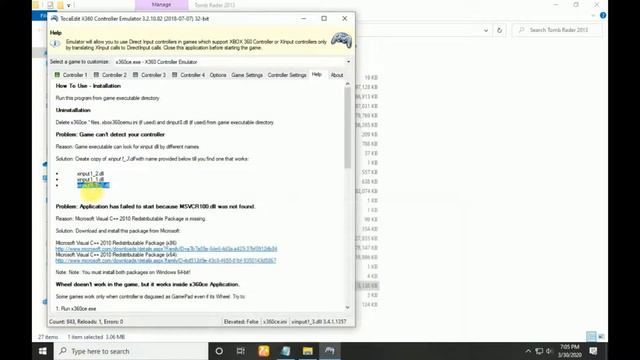Open the orange app on the taskbar

pyautogui.click(x=264, y=351)
